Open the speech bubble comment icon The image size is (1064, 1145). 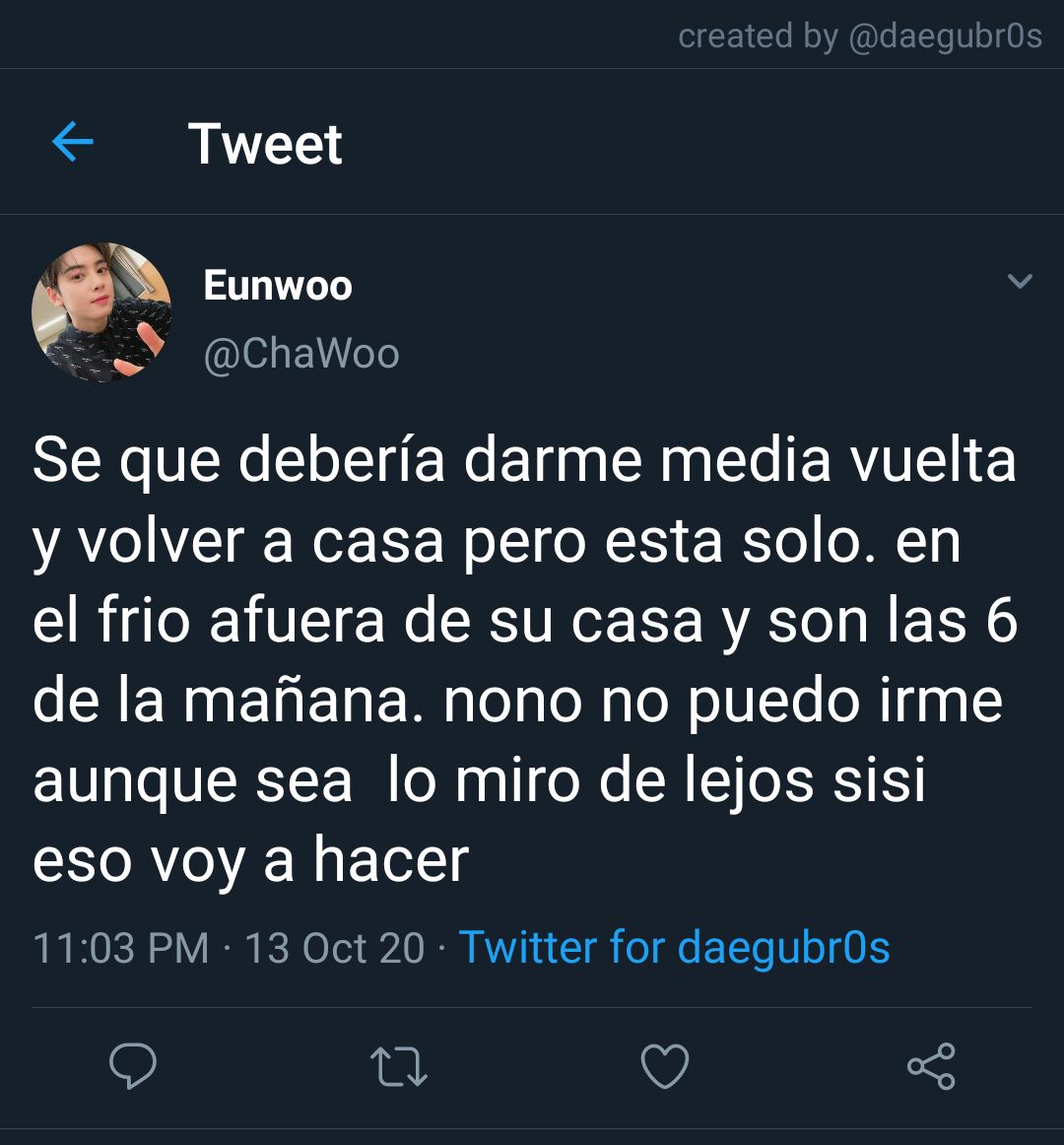133,1066
